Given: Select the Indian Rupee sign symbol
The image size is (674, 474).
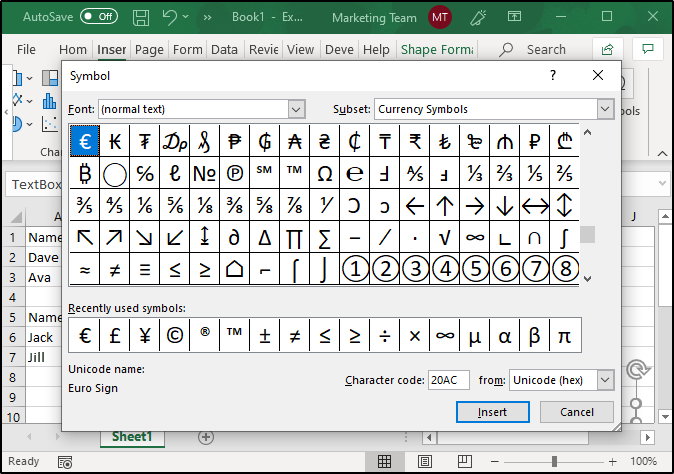Looking at the screenshot, I should (x=415, y=141).
